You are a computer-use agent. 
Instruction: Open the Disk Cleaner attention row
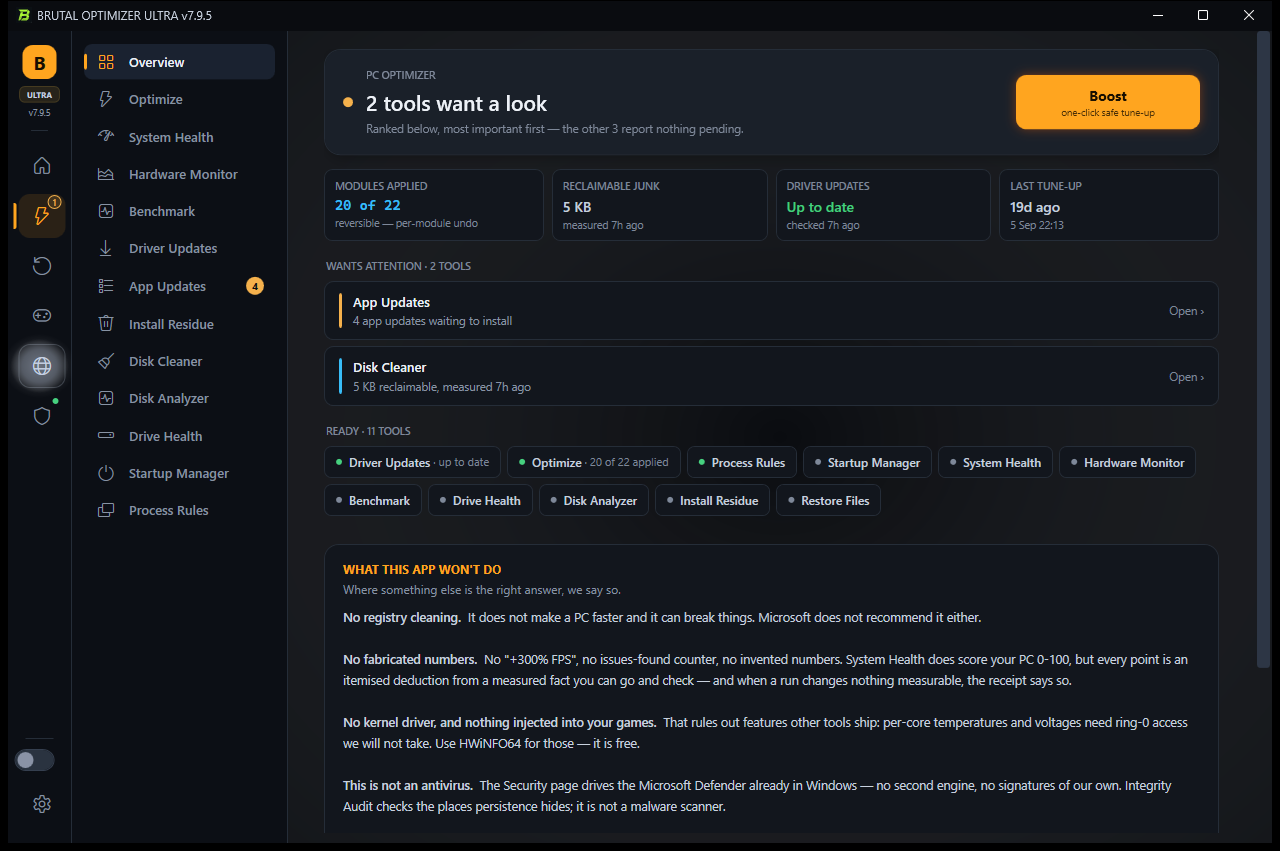[771, 376]
